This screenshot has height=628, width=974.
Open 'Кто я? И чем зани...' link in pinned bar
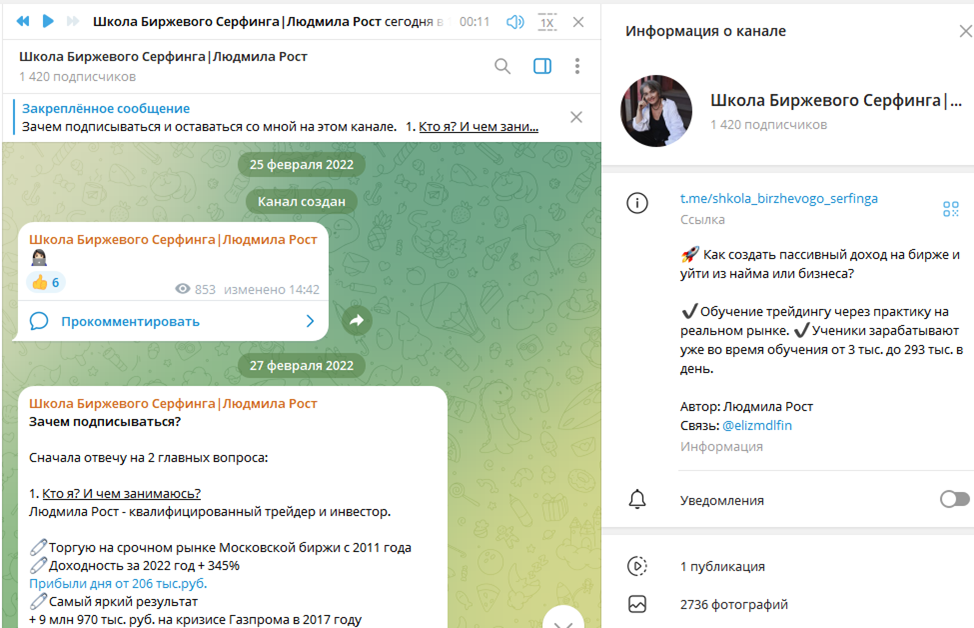[478, 127]
